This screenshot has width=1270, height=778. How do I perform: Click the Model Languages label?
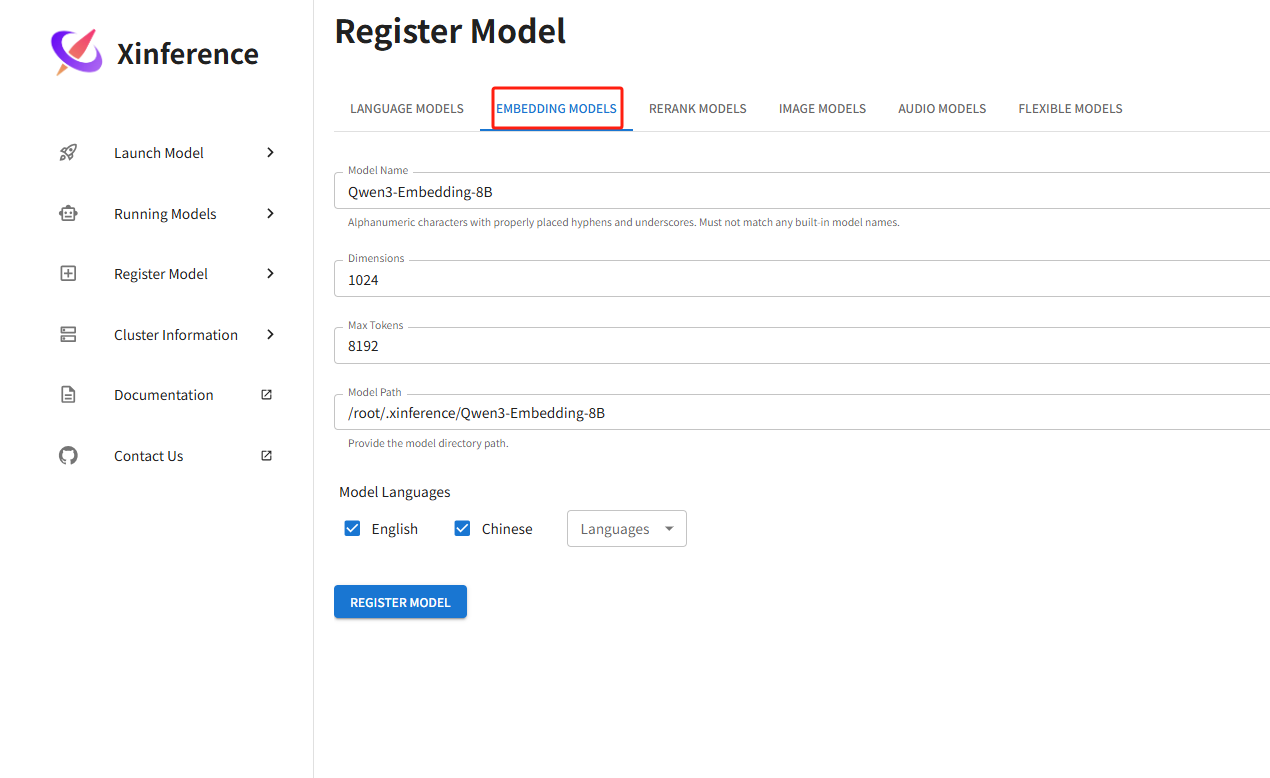tap(395, 492)
